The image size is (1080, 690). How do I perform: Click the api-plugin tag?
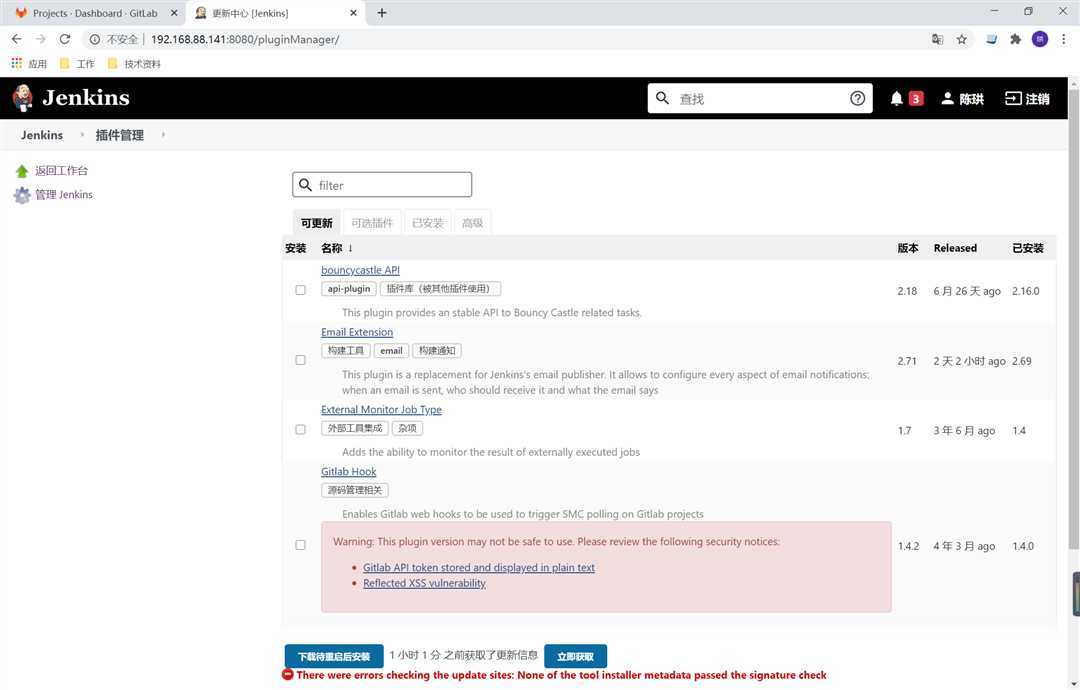tap(349, 289)
